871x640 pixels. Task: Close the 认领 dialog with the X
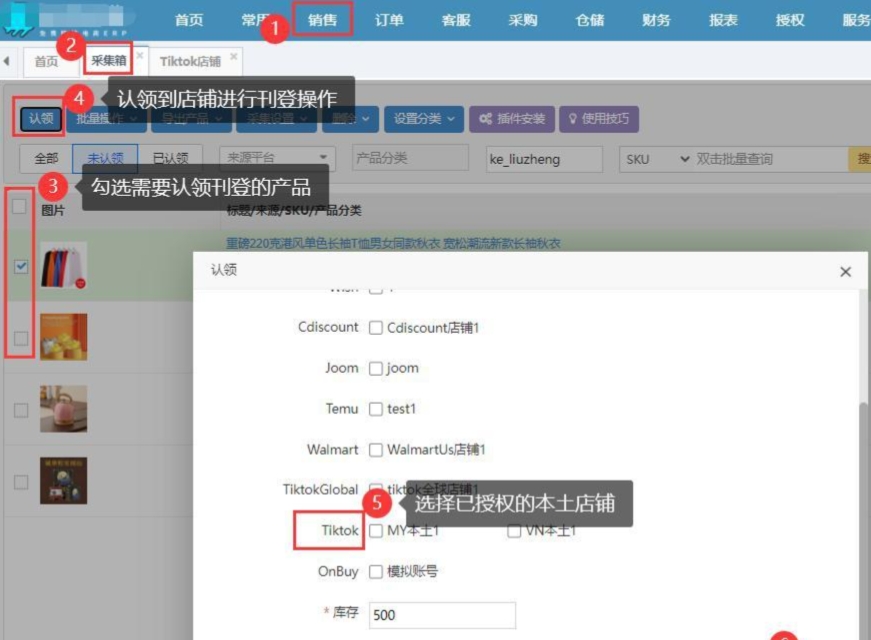(845, 271)
